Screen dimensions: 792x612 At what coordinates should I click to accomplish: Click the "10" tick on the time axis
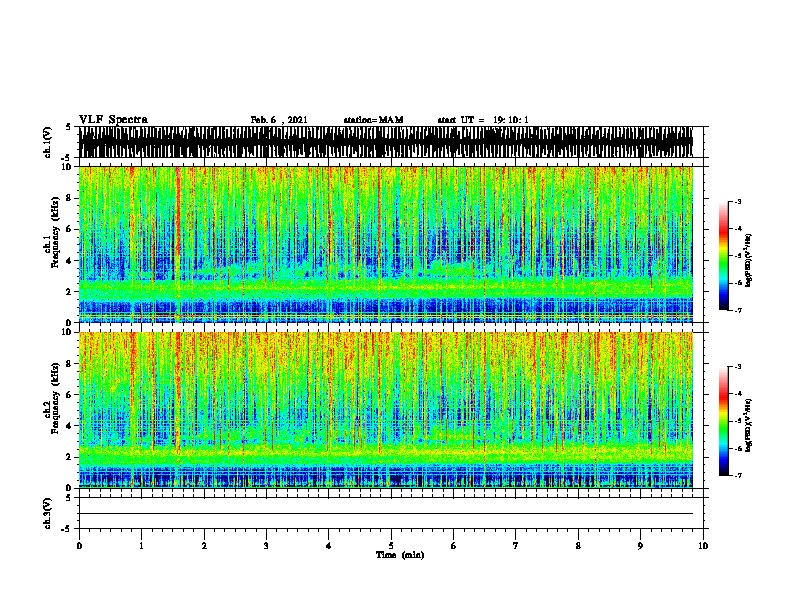(x=703, y=546)
